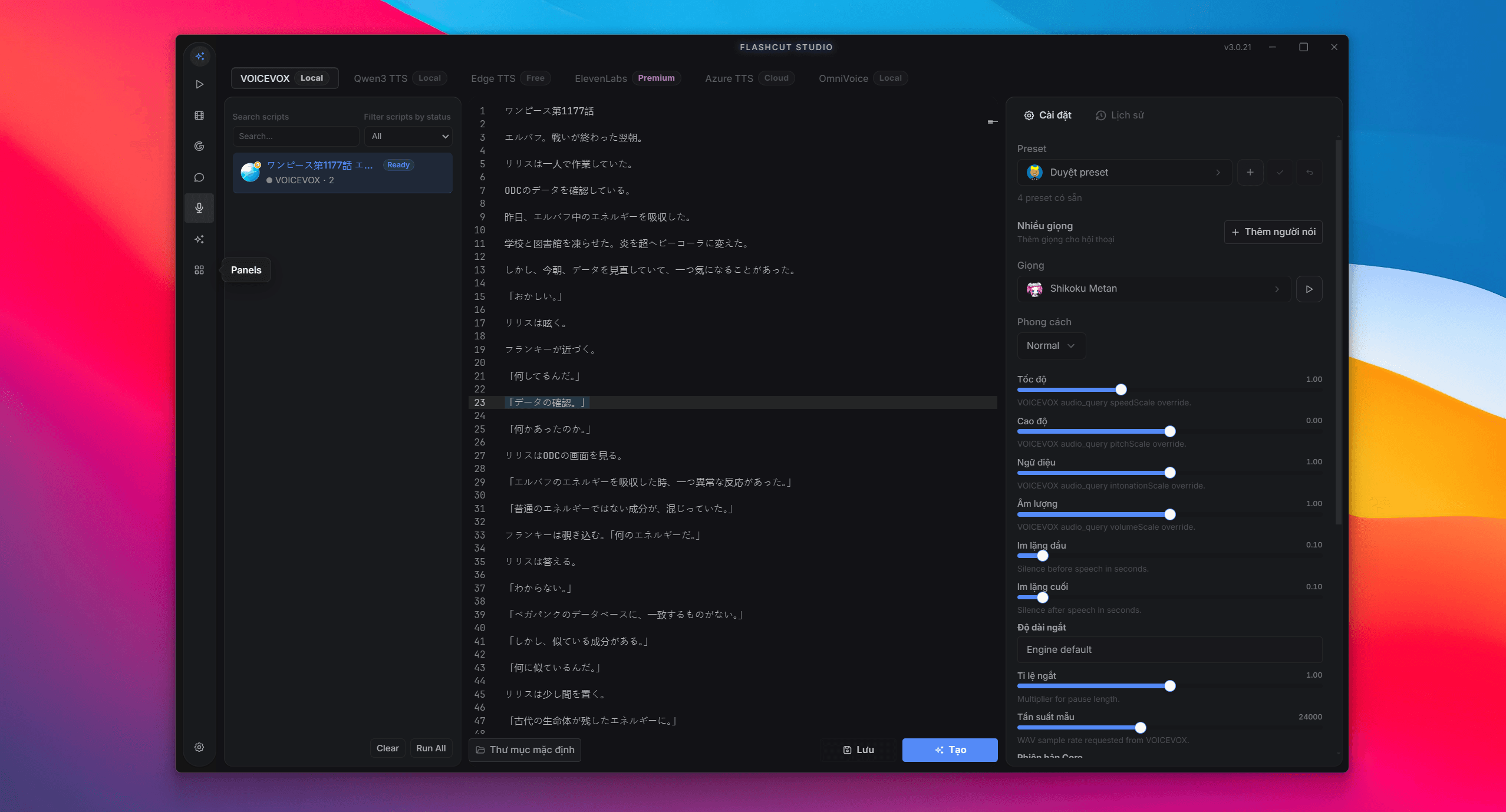Click the Cao độ pitch slider handle
Screen dimensions: 1506x812
[1170, 431]
